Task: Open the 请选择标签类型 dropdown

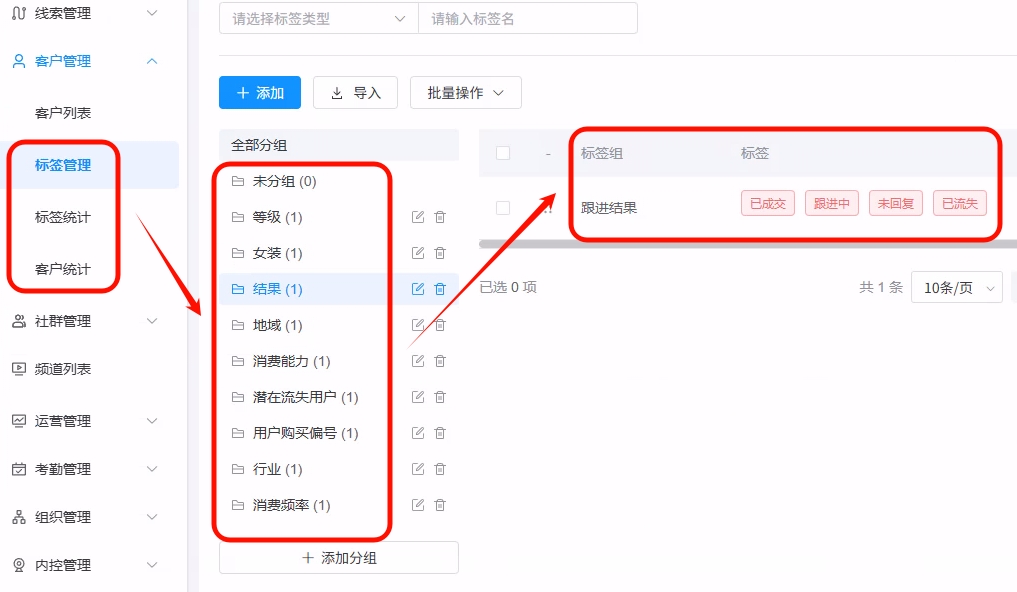Action: click(318, 19)
